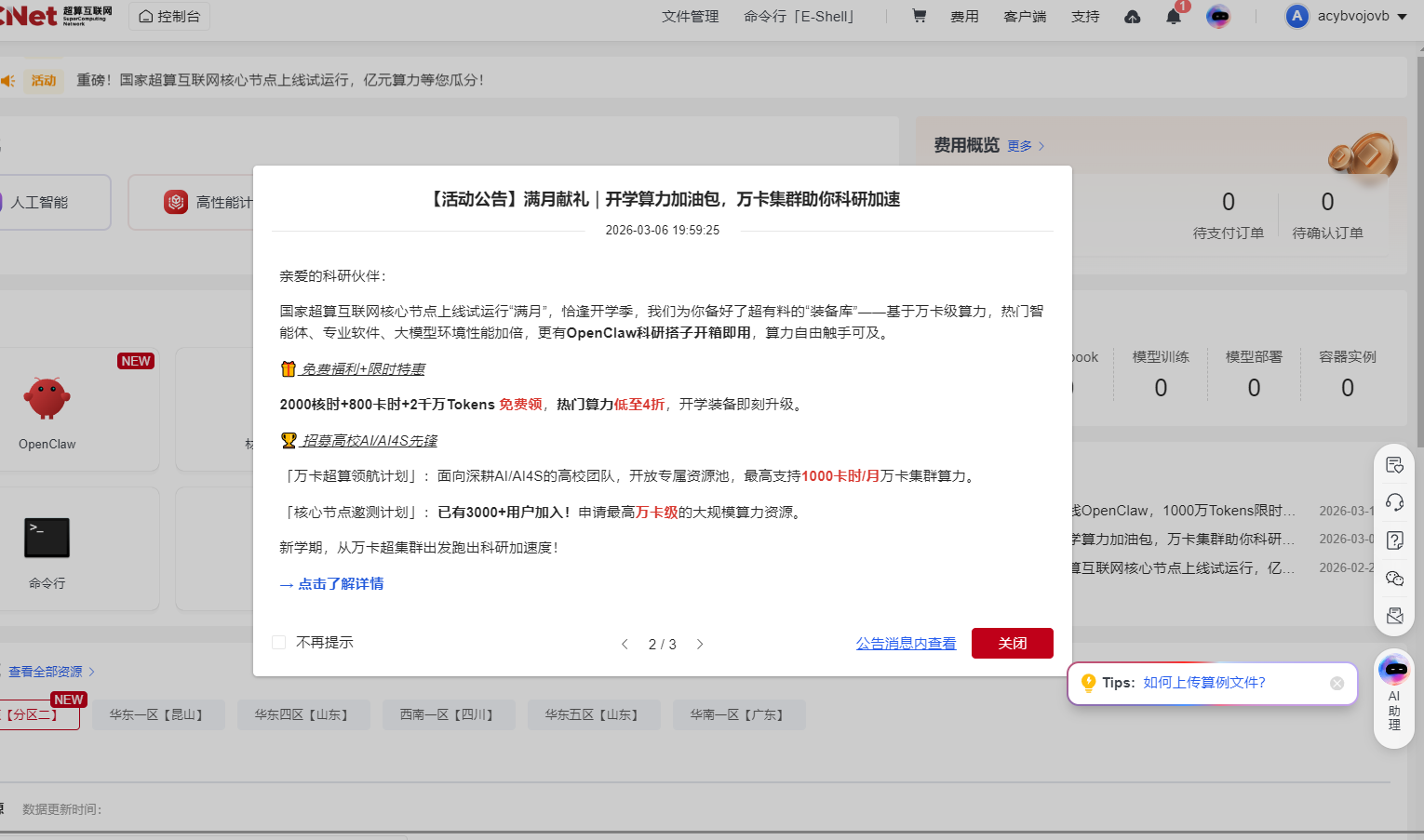Viewport: 1424px width, 840px height.
Task: Open the help document icon in sidebar
Action: tap(1393, 540)
